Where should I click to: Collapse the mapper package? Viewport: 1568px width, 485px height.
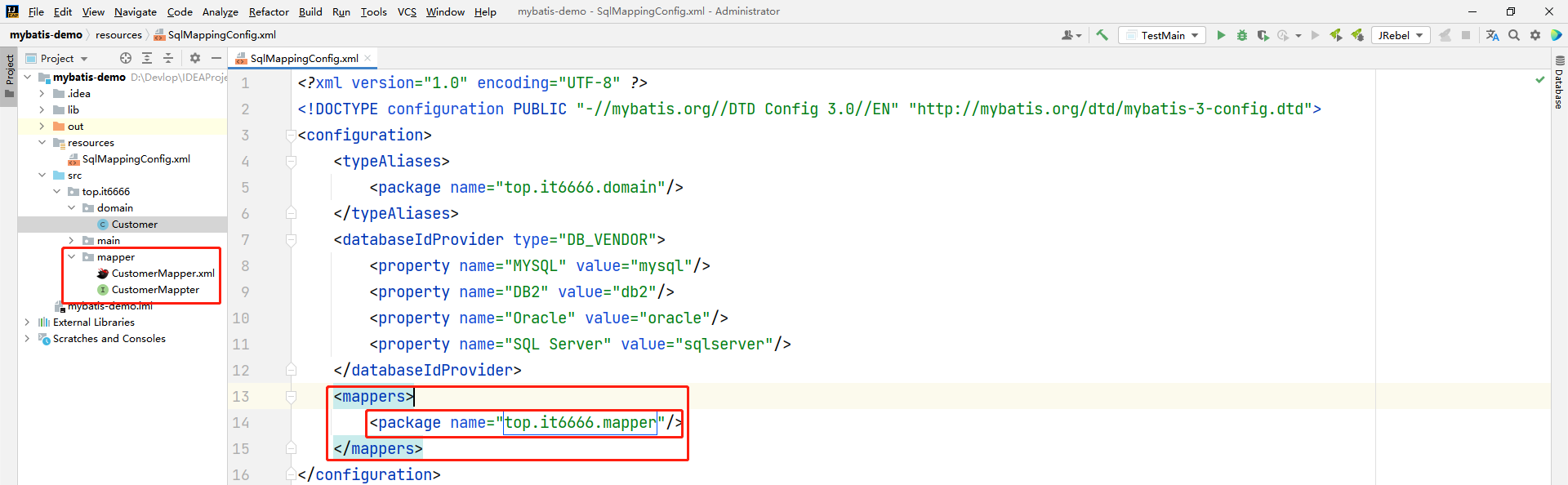coord(71,257)
